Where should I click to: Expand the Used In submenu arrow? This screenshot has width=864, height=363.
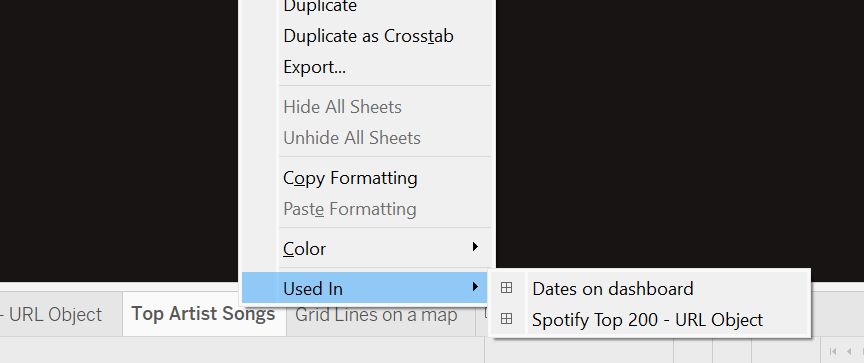475,286
